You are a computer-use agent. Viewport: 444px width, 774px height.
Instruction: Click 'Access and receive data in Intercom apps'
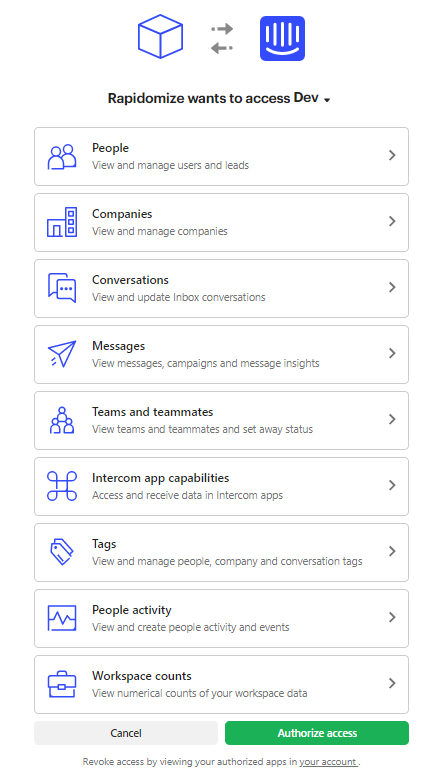coord(188,496)
